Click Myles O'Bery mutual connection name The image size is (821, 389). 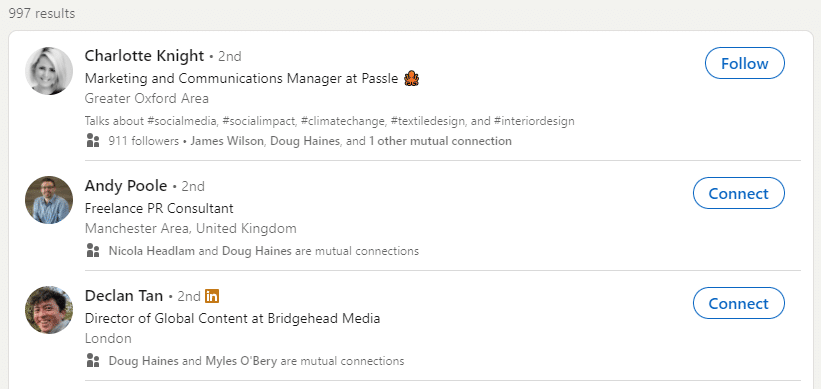pos(241,361)
